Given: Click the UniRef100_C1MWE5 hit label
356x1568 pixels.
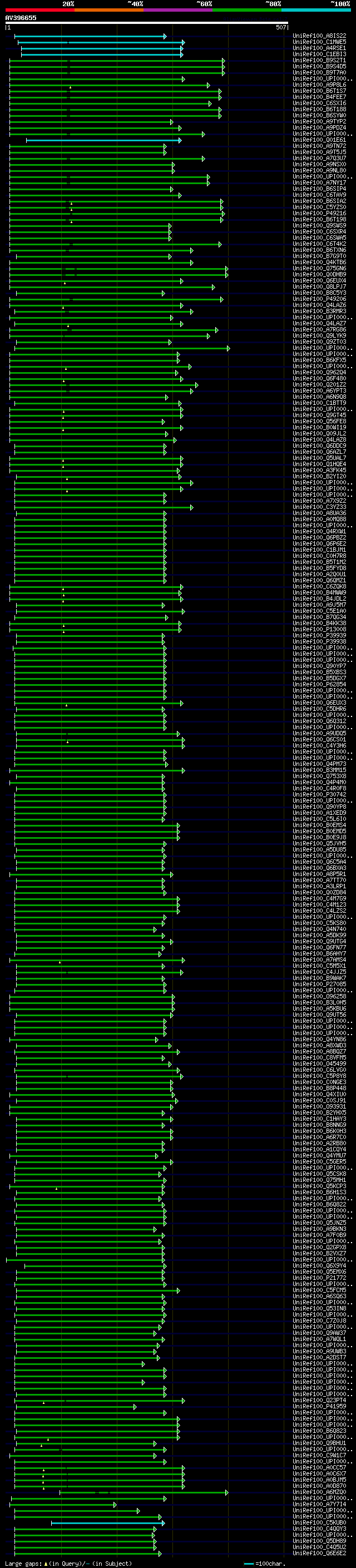Looking at the screenshot, I should [319, 43].
